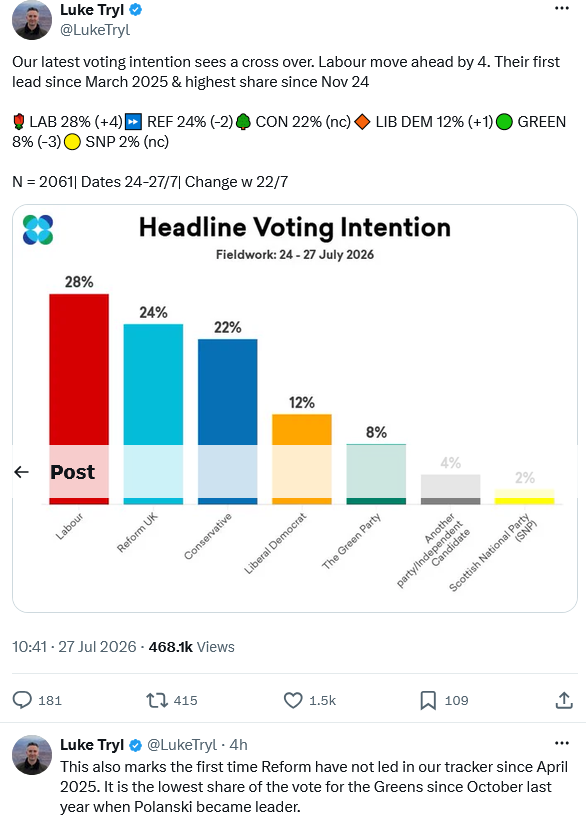The height and width of the screenshot is (825, 586).
Task: Open more options on the main tweet
Action: coord(562,8)
